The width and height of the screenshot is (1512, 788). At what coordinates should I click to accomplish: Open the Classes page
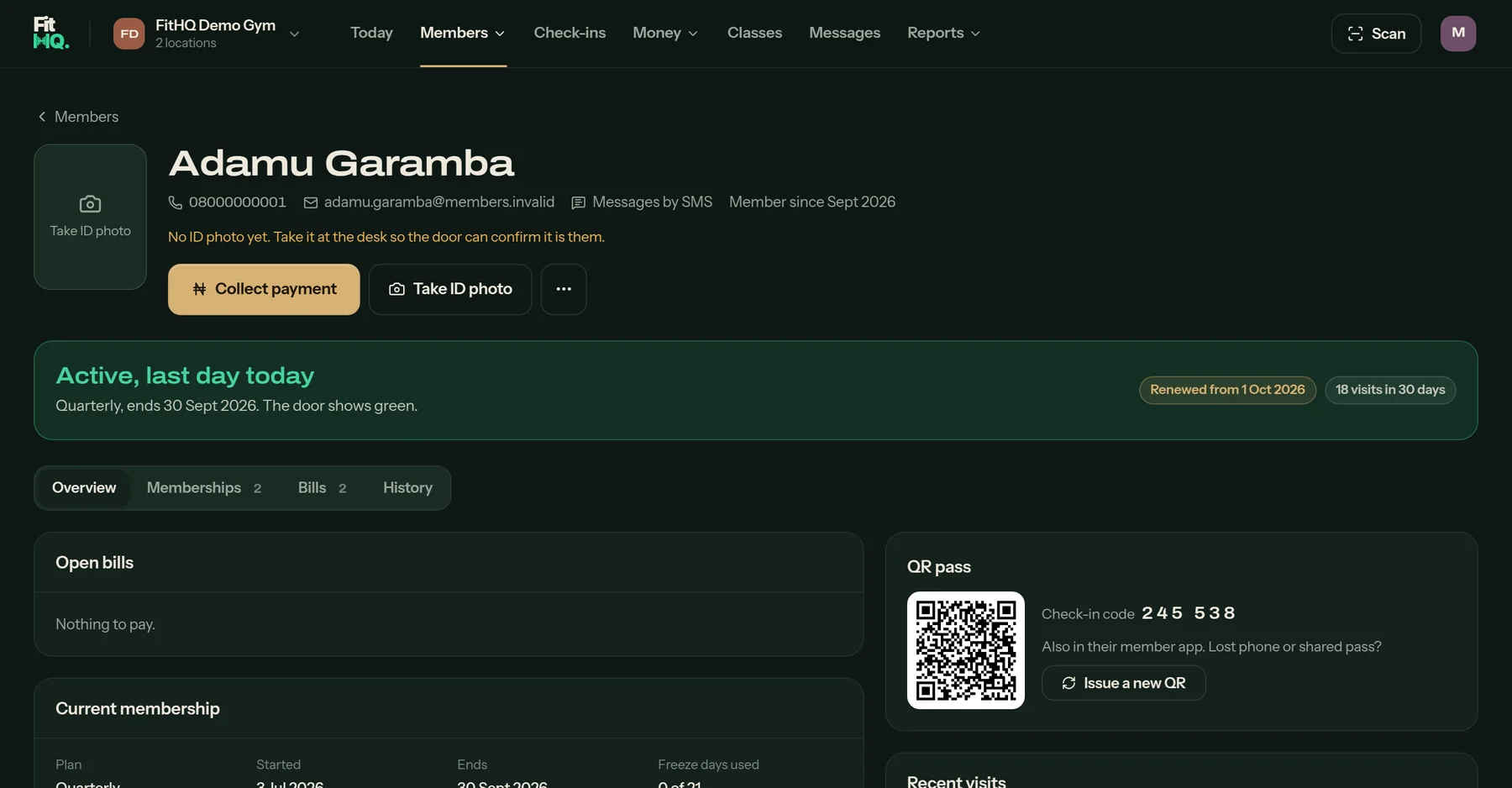pos(754,33)
